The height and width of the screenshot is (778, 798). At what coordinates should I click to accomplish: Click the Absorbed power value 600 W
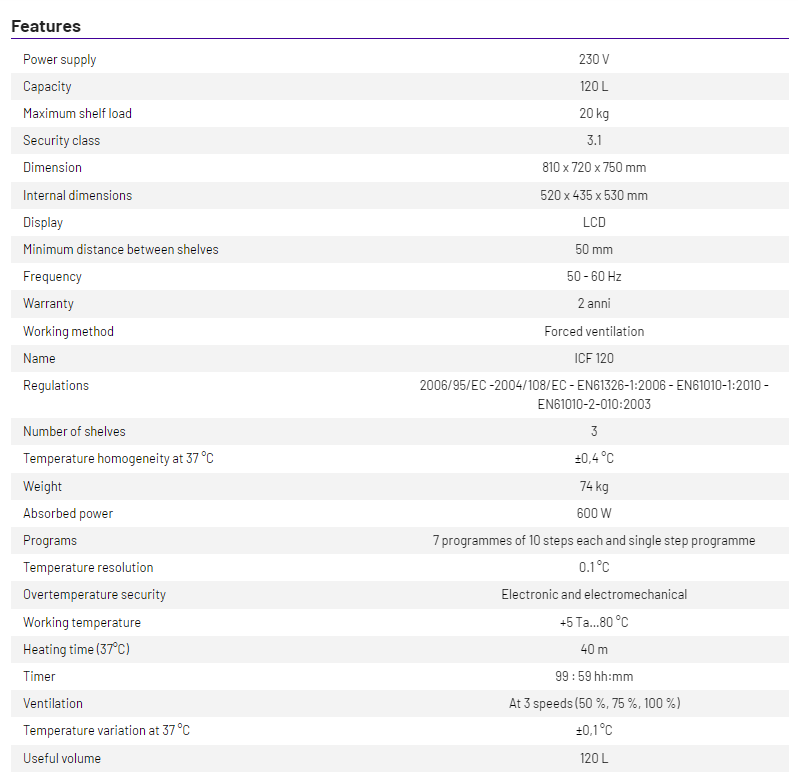click(594, 514)
